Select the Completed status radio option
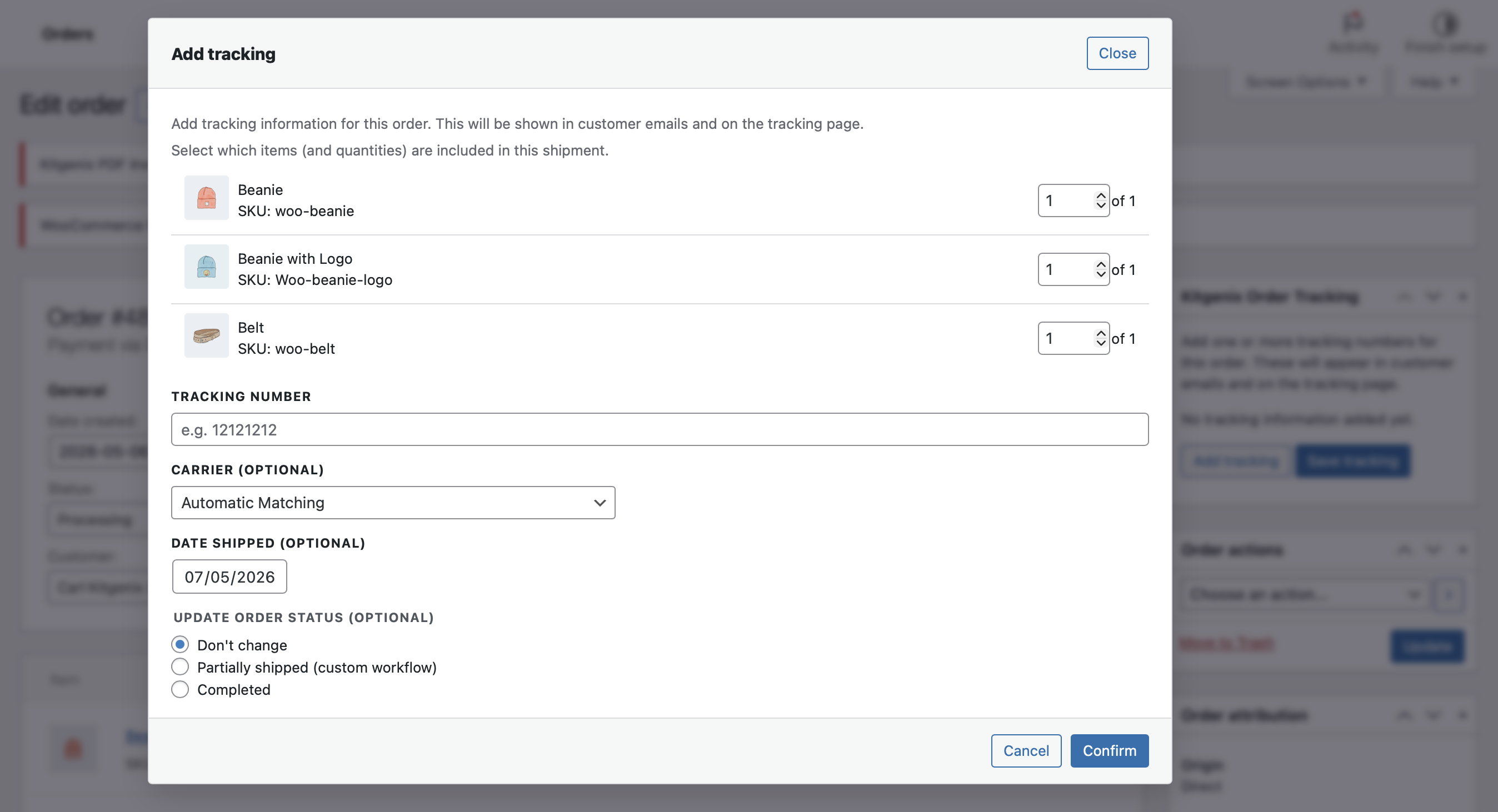The height and width of the screenshot is (812, 1498). click(180, 689)
